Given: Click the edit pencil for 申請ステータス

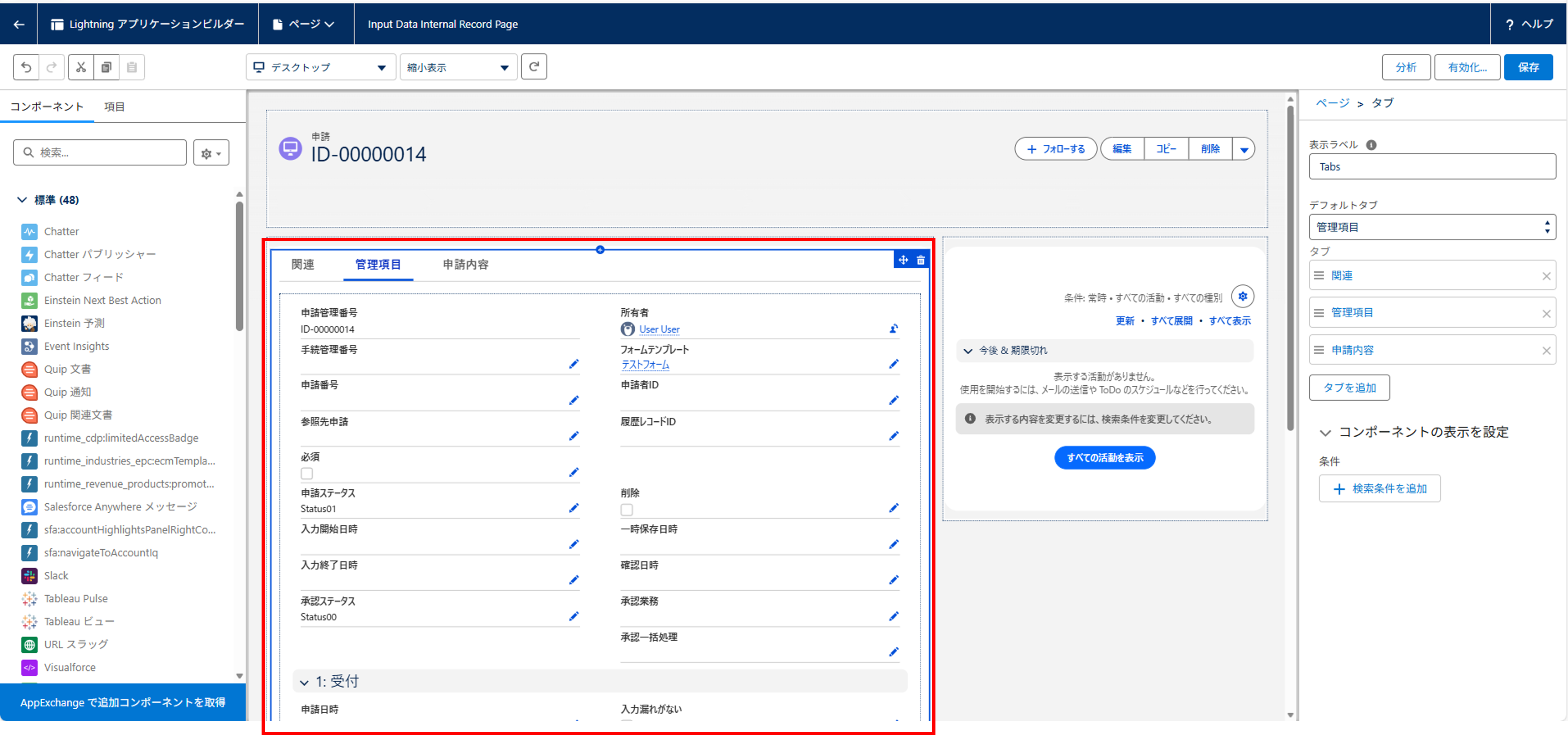Looking at the screenshot, I should [573, 508].
